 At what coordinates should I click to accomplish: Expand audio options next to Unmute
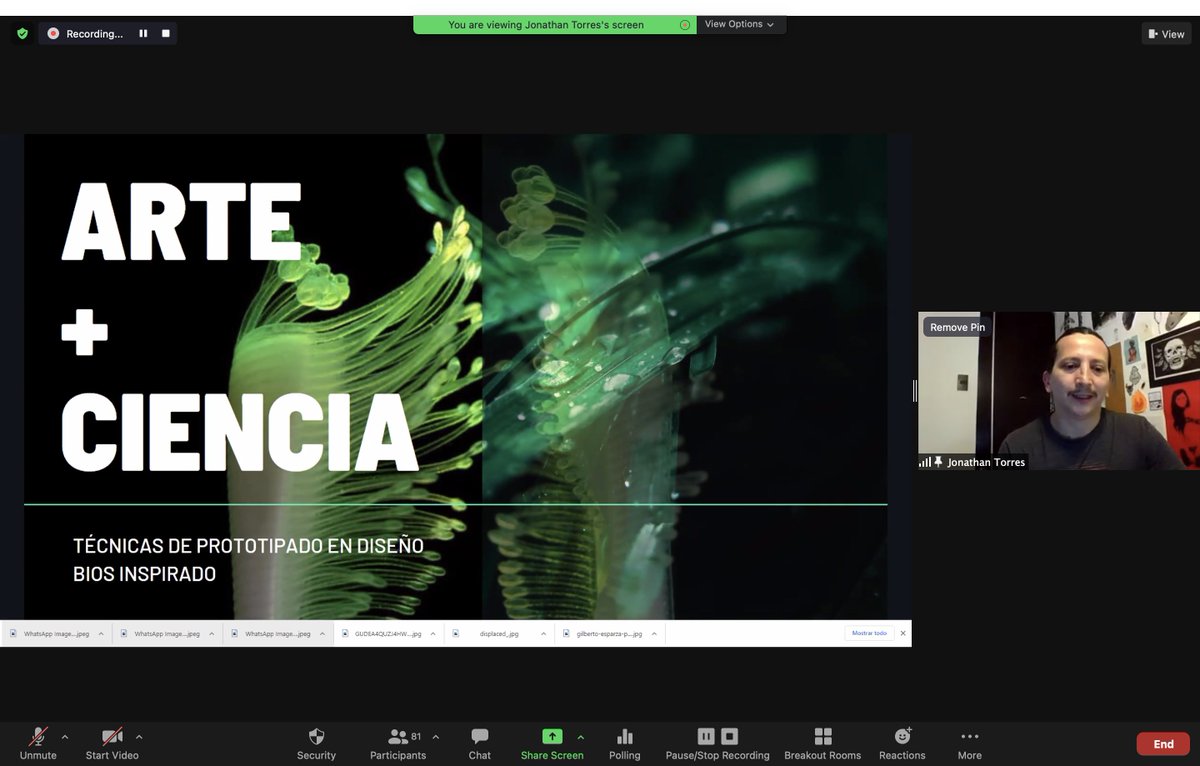click(66, 737)
